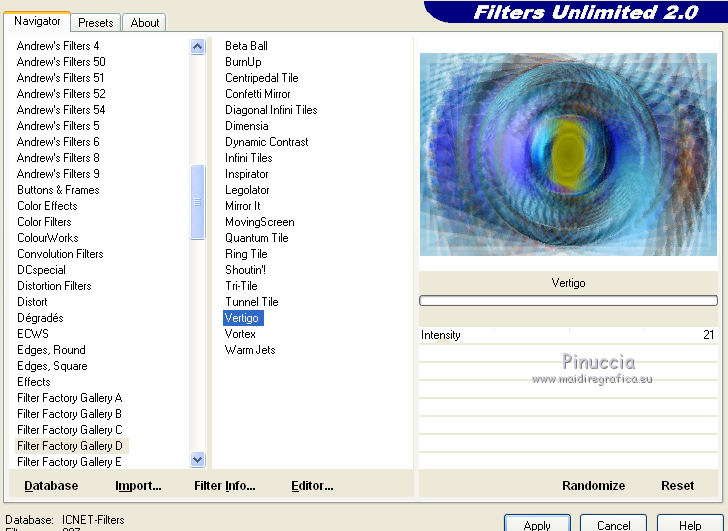The height and width of the screenshot is (531, 728).
Task: Select Andrew's Filters 51 category
Action: coord(60,78)
